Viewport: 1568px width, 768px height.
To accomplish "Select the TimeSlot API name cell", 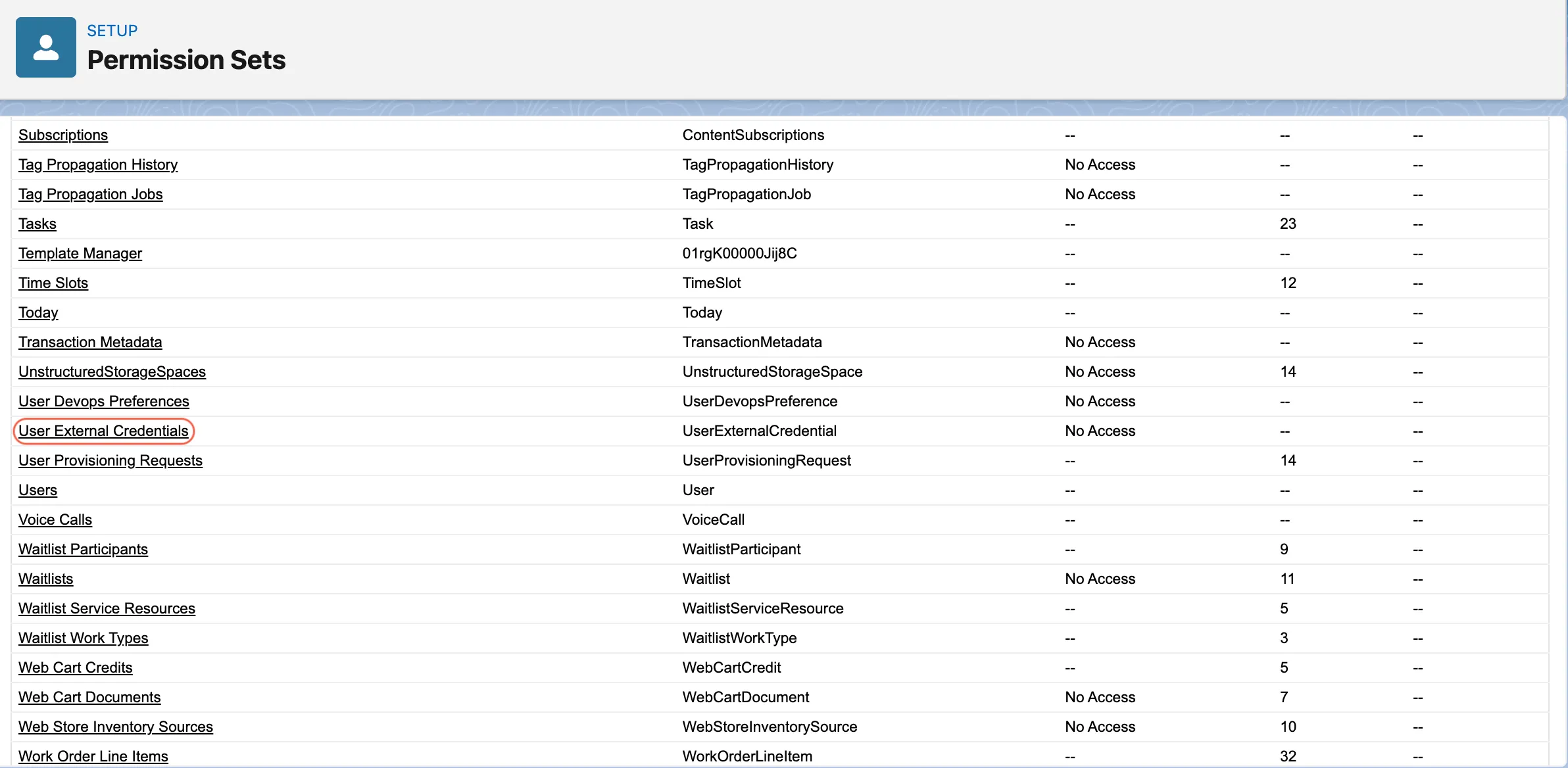I will 712,283.
